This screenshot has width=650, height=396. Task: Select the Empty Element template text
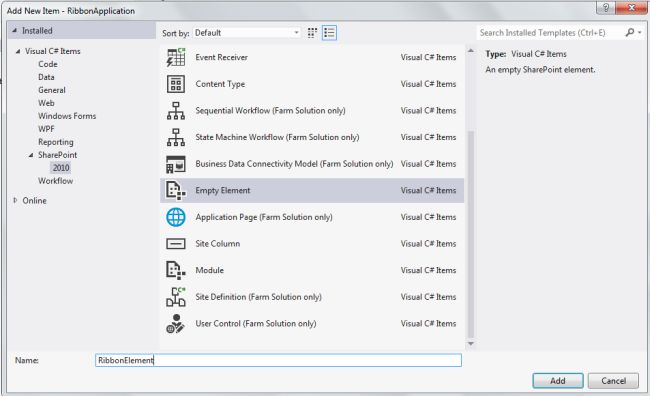pyautogui.click(x=223, y=190)
